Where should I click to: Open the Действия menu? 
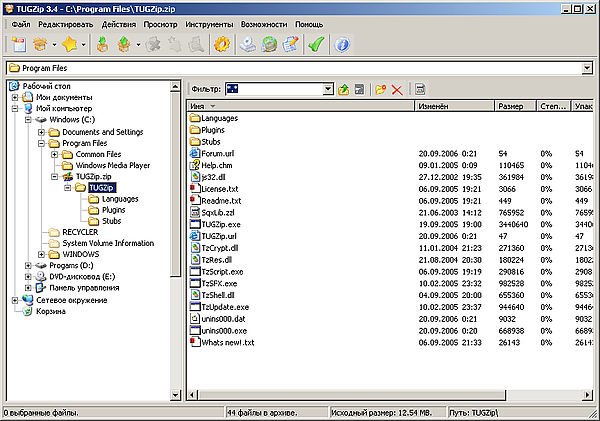coord(120,24)
